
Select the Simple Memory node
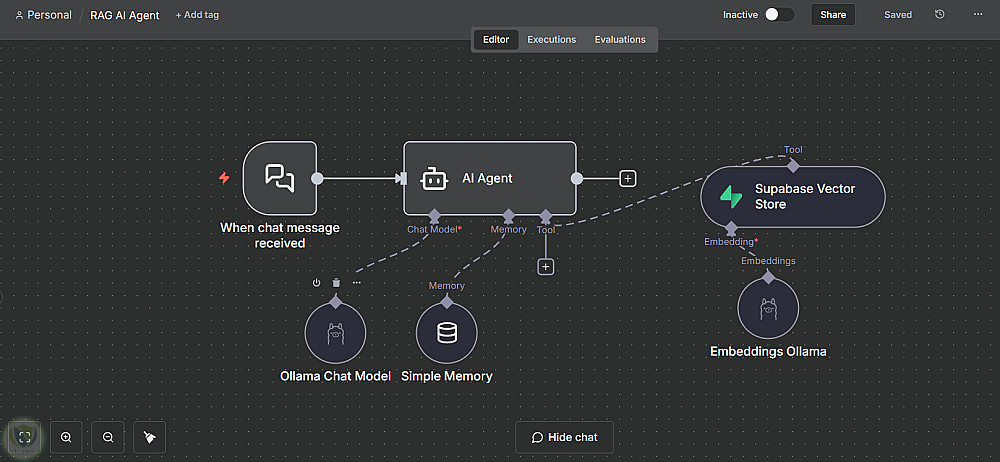point(446,333)
